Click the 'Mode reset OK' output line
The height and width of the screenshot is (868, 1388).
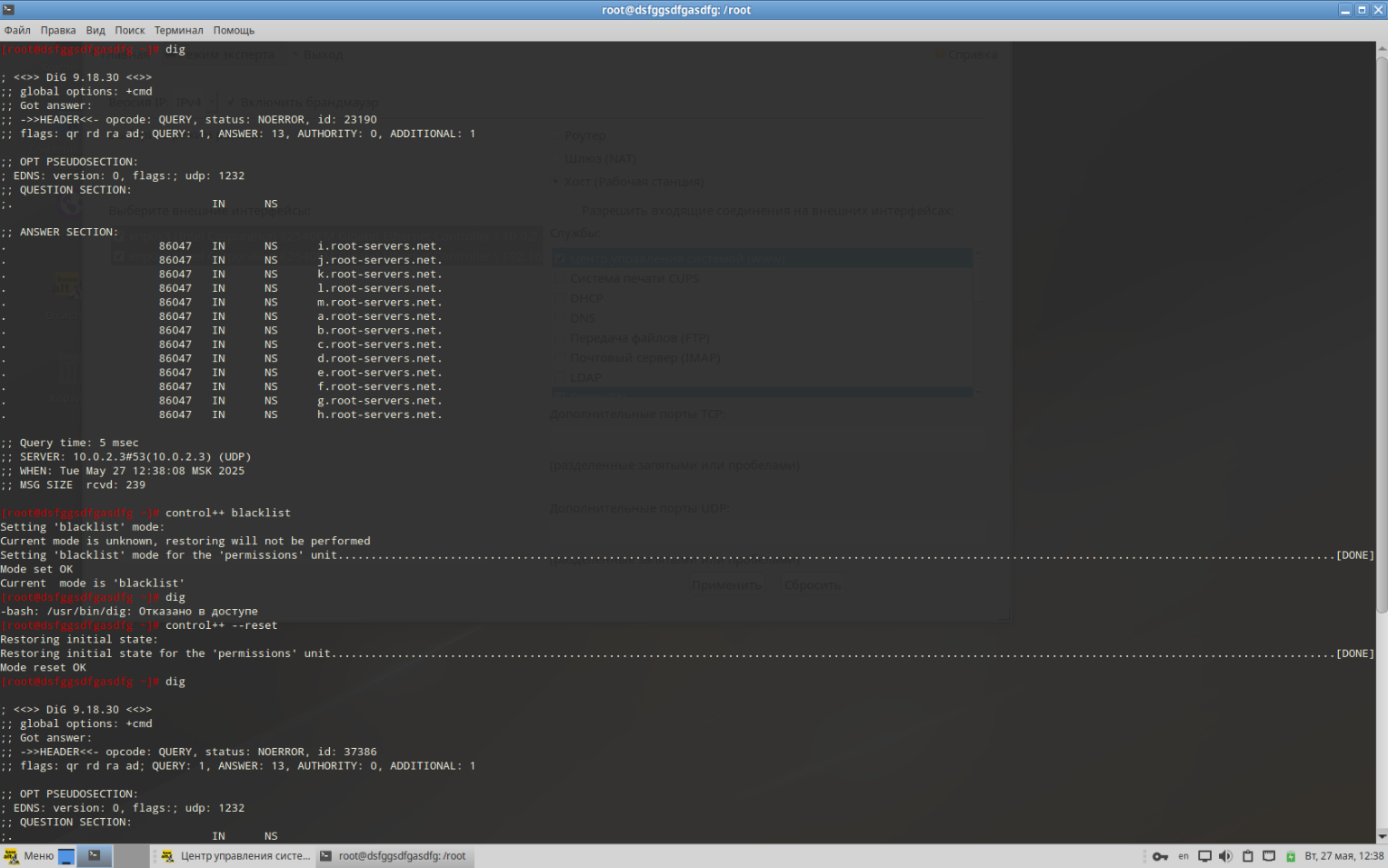(x=44, y=668)
